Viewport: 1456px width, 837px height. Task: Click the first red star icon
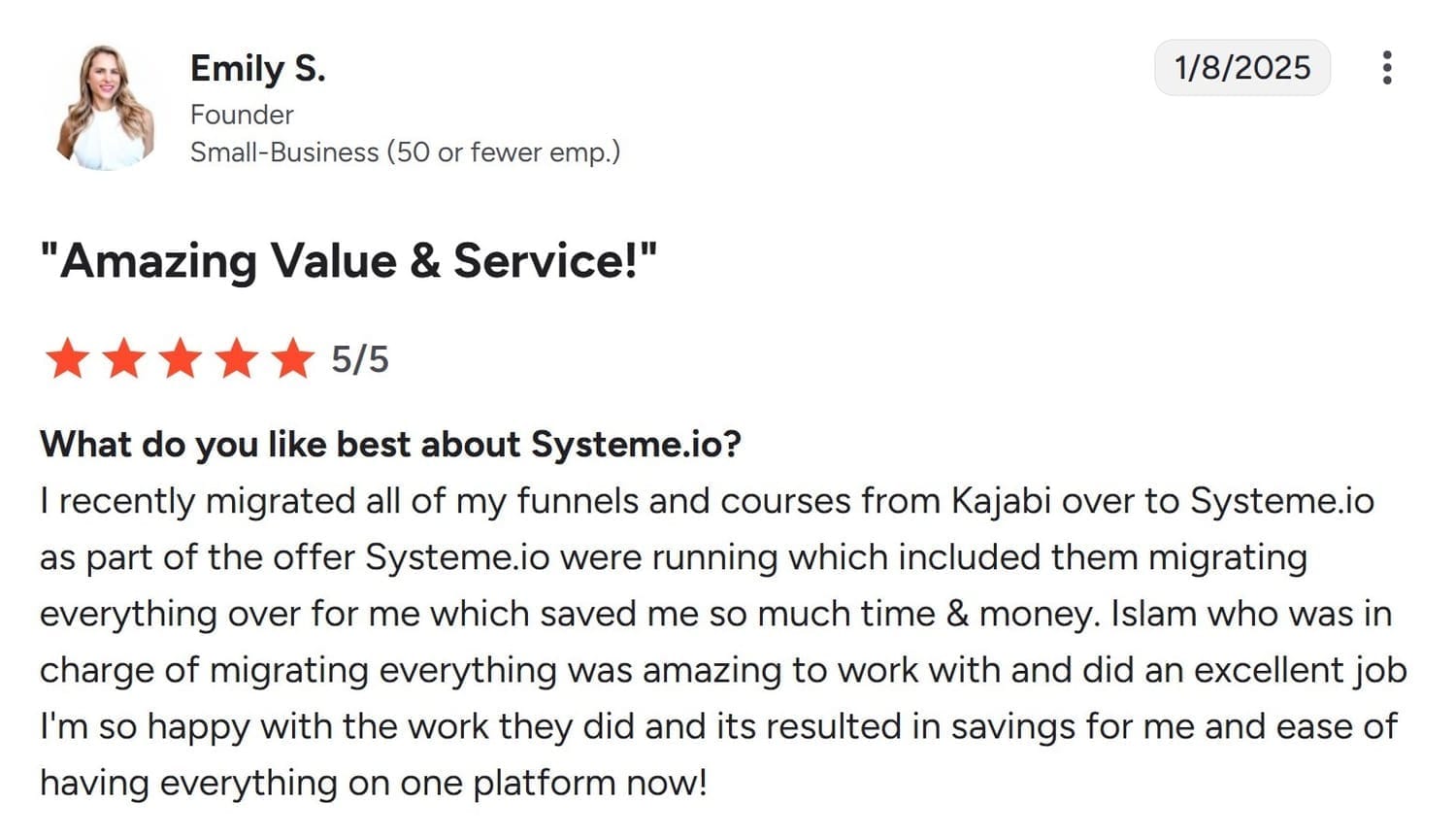67,359
